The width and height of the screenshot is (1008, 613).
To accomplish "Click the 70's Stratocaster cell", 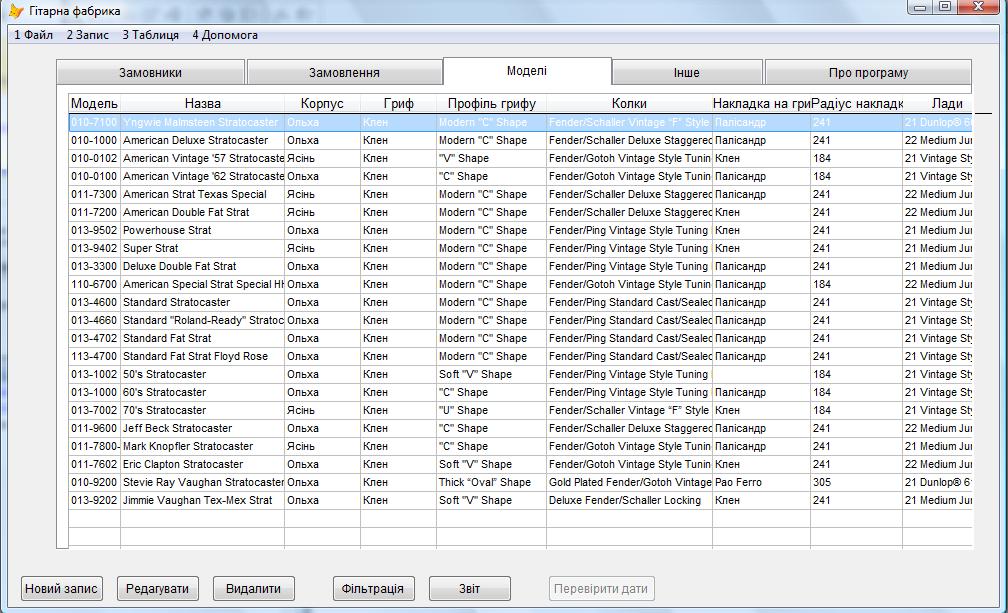I will pos(202,410).
